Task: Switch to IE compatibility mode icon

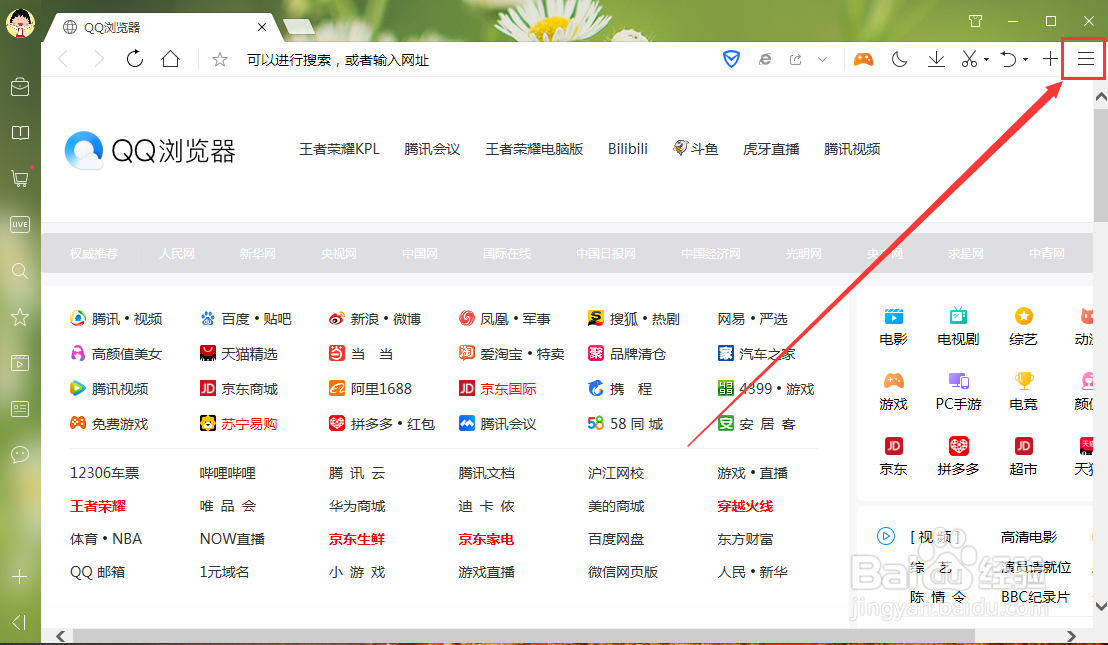Action: 765,59
